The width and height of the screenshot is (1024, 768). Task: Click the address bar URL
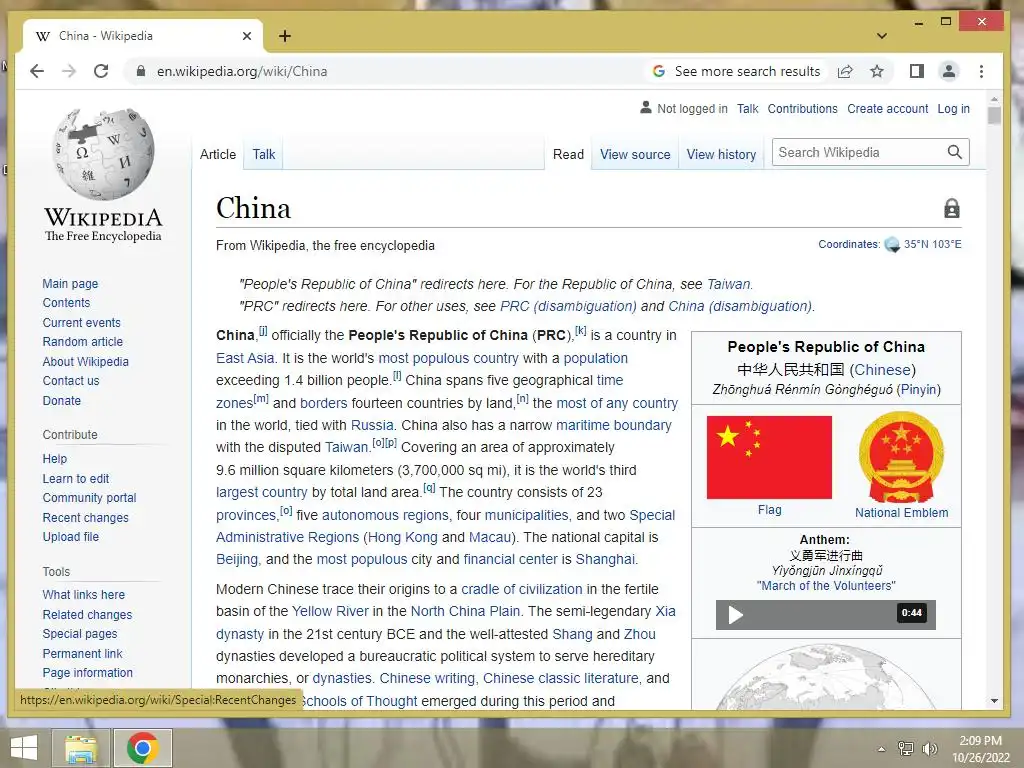tap(242, 71)
